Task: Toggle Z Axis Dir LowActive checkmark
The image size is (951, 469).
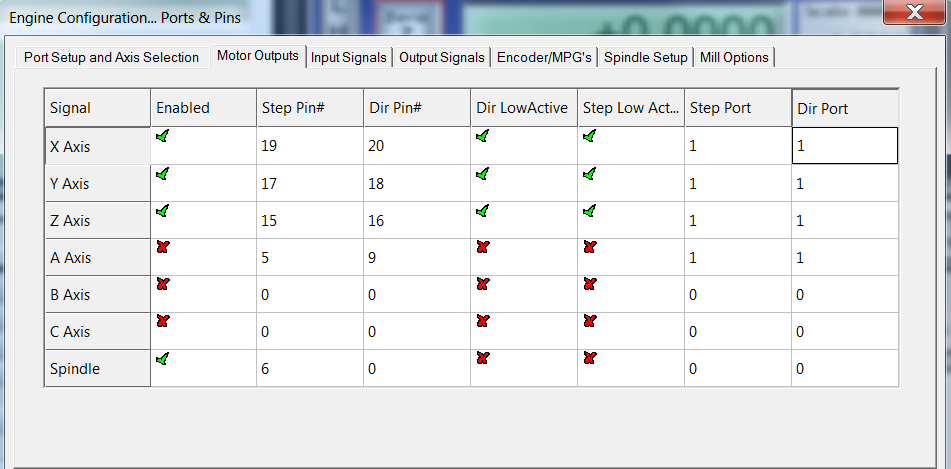Action: pos(482,210)
